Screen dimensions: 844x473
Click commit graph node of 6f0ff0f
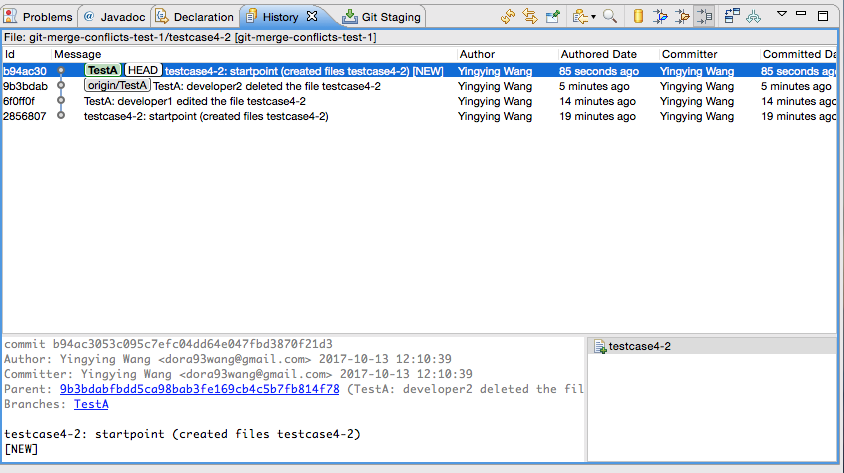pos(61,101)
